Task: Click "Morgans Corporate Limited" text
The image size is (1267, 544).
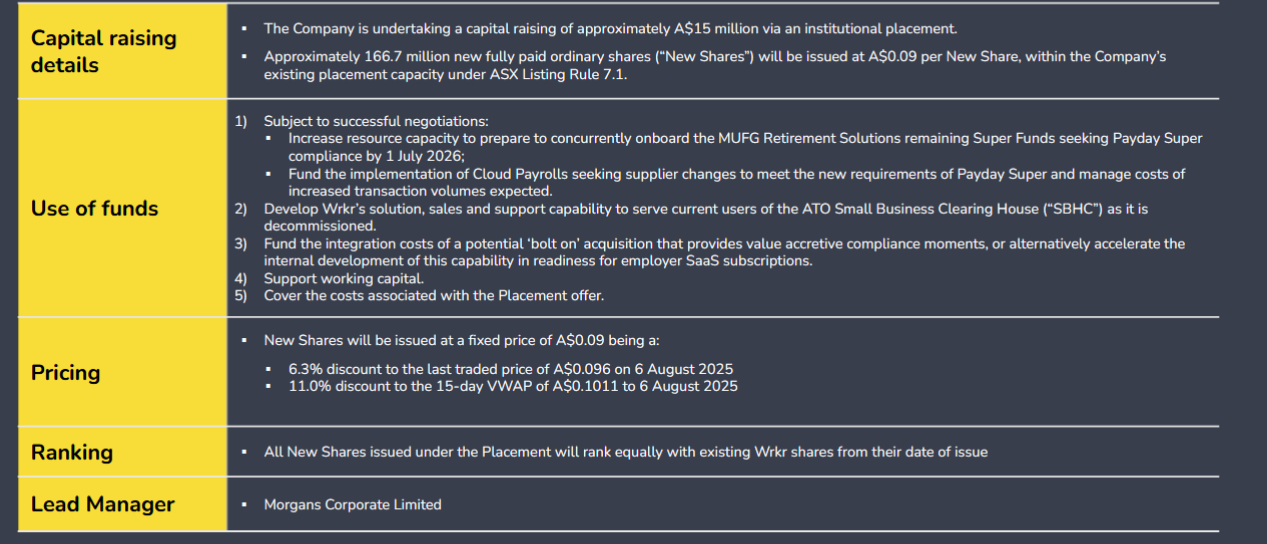Action: click(x=352, y=505)
